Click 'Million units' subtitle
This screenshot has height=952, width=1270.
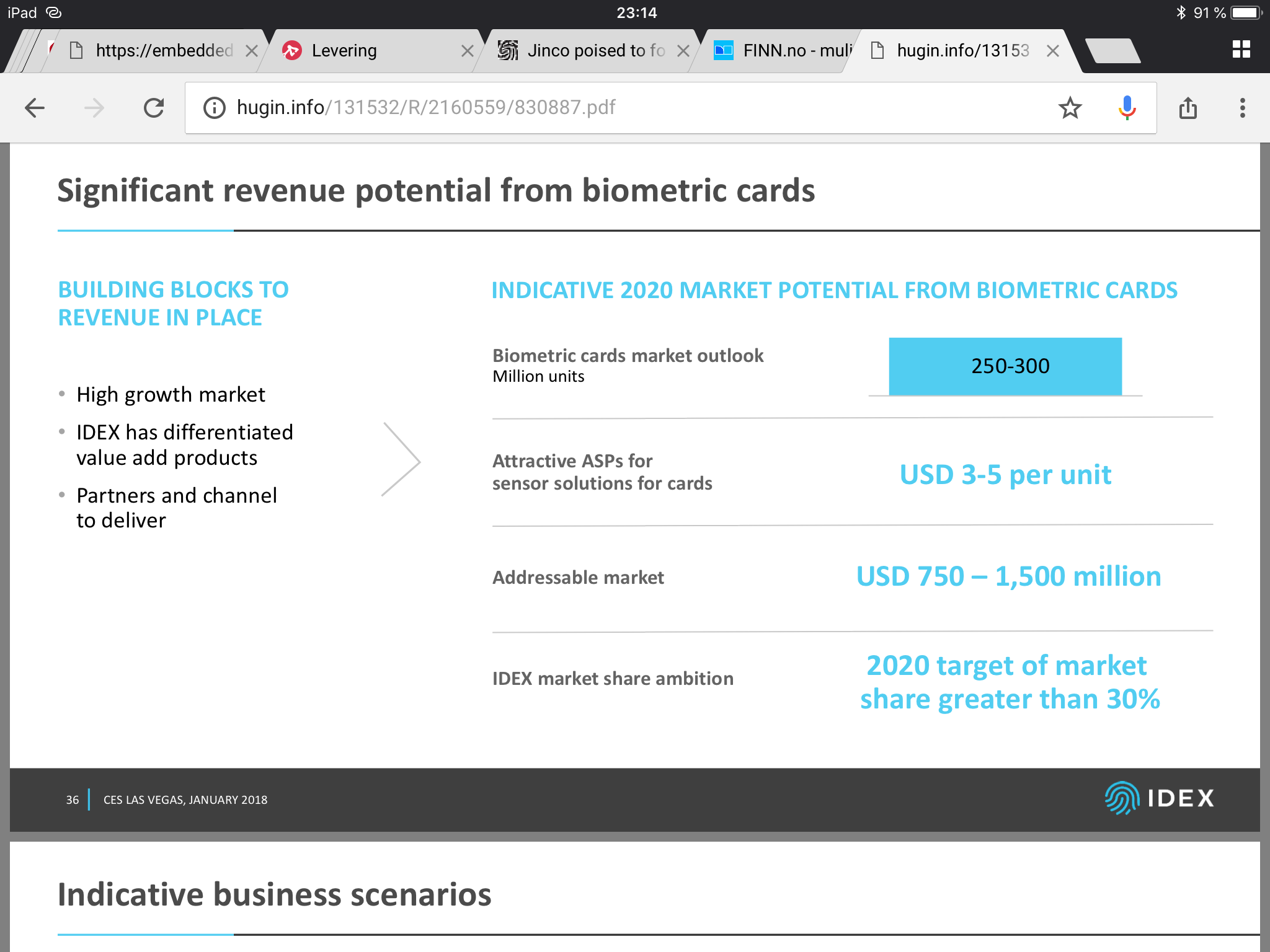point(538,377)
